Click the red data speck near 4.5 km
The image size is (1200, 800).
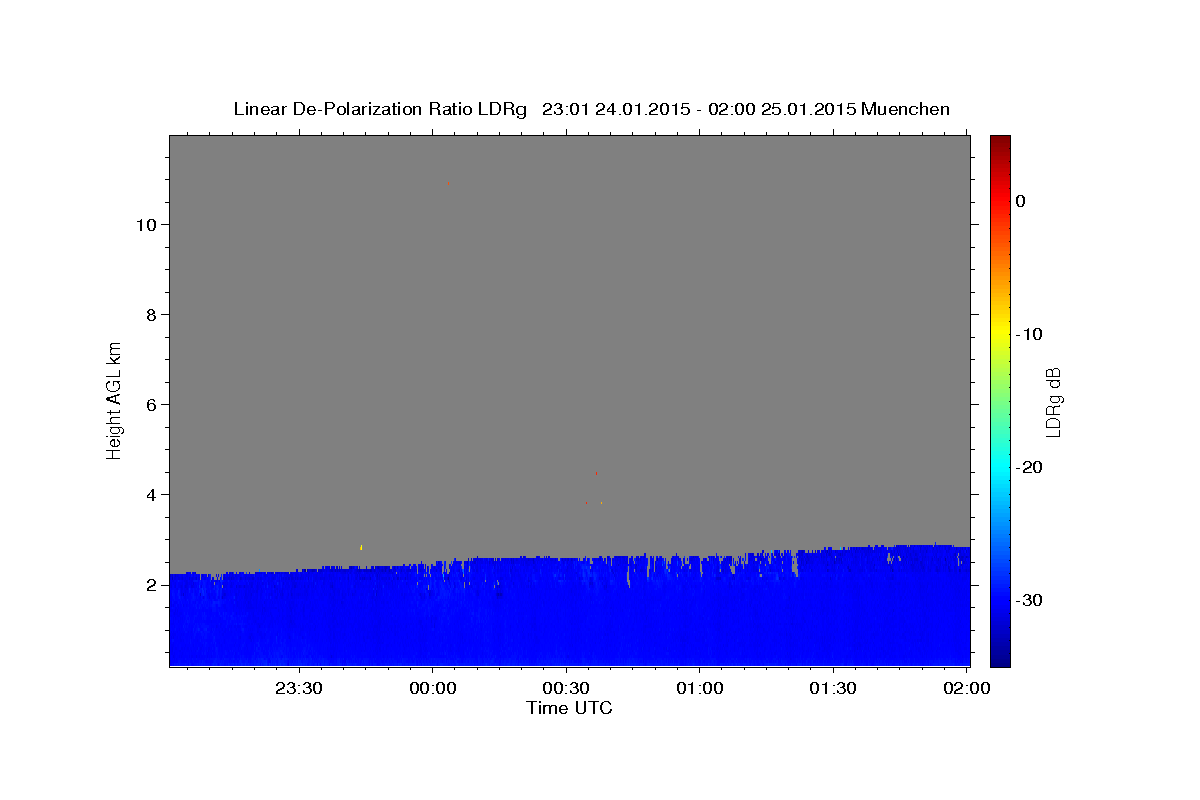(596, 473)
